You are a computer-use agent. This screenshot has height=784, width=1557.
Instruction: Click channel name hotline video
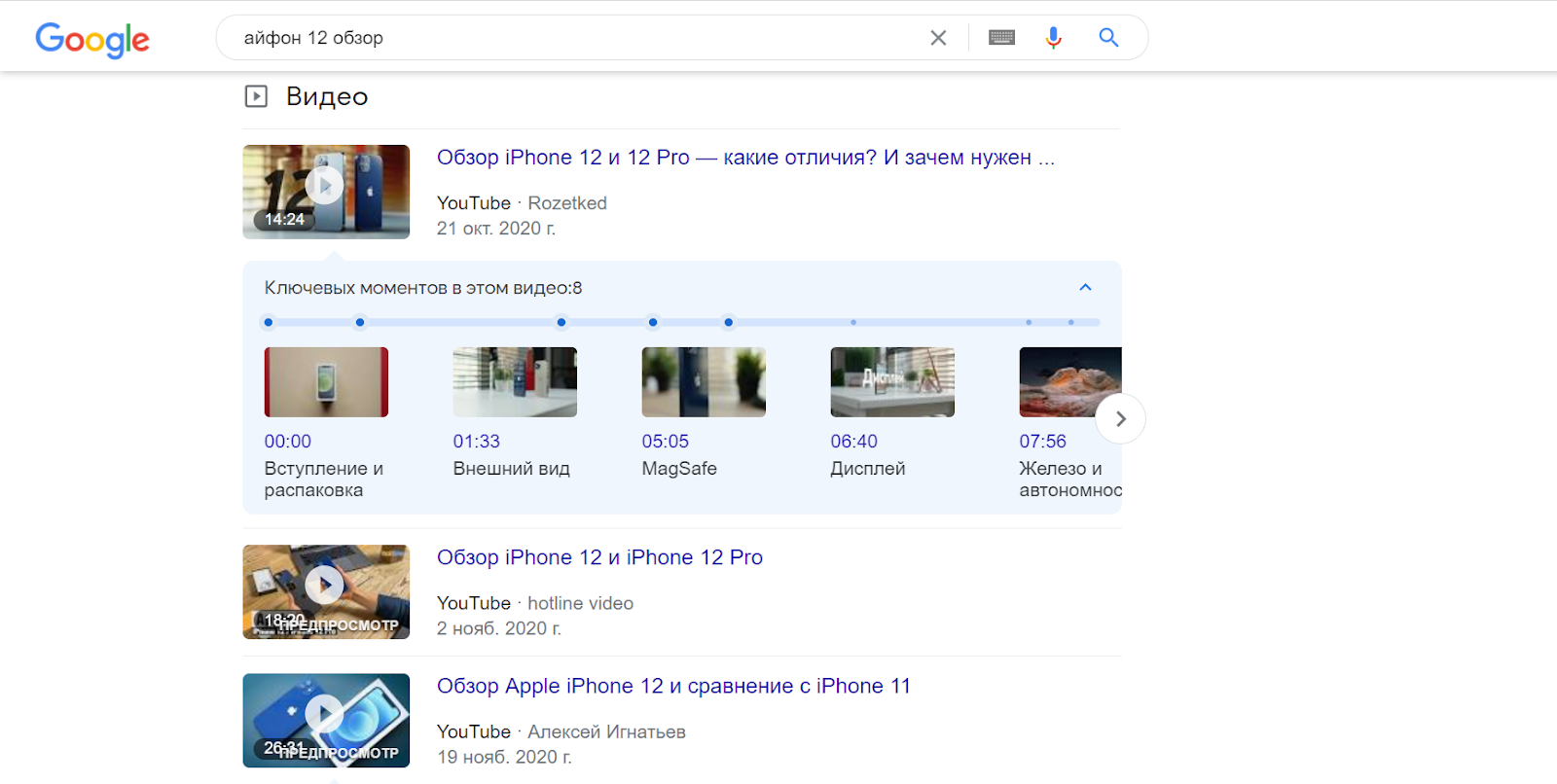point(581,603)
